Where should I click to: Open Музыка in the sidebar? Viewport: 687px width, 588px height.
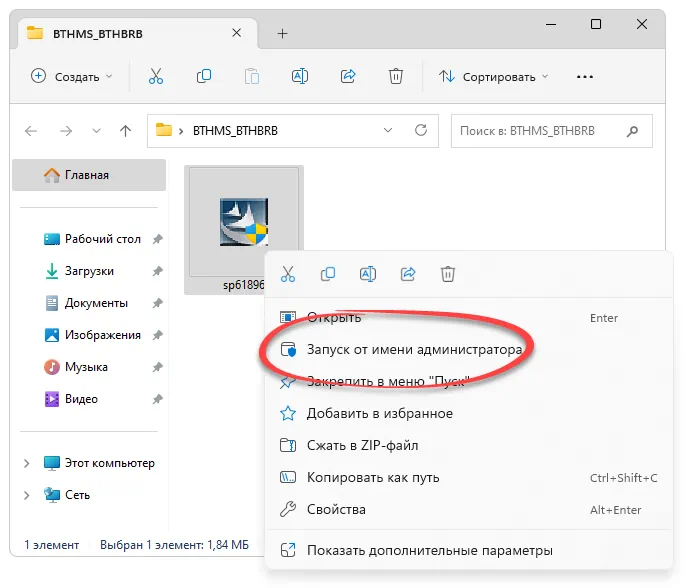[x=89, y=367]
